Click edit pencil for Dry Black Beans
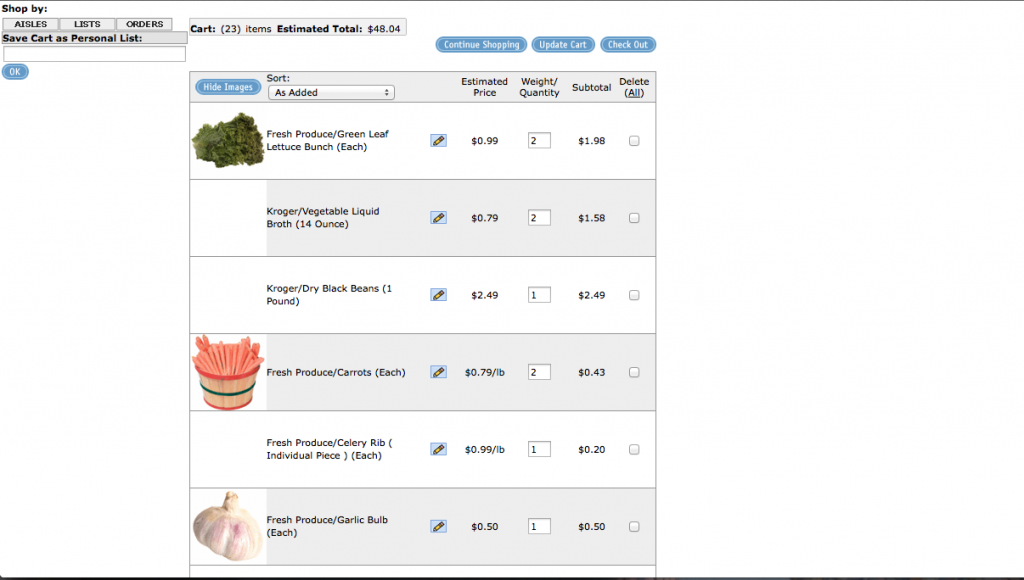The image size is (1024, 580). 438,295
